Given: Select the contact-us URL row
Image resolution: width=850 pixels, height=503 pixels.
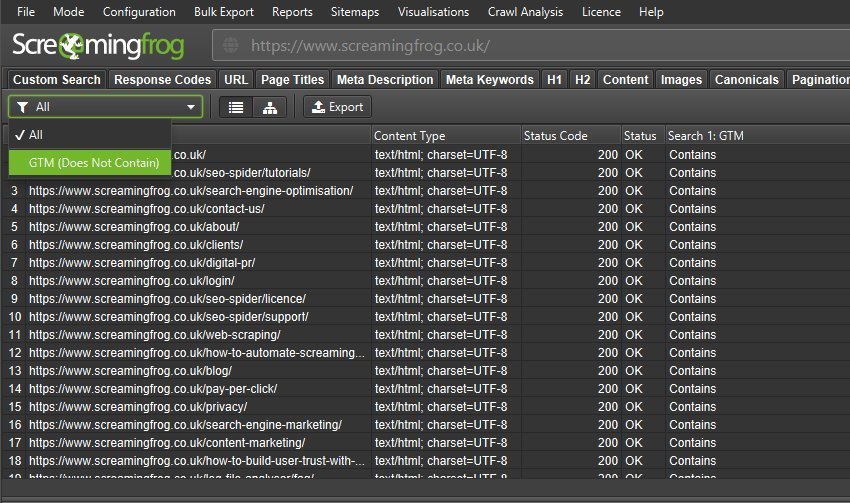Looking at the screenshot, I should tap(146, 209).
